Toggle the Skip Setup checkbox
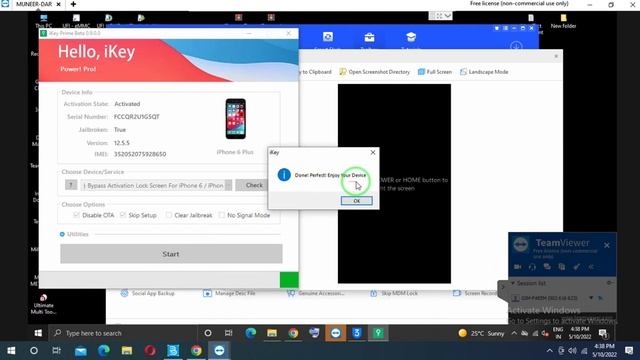This screenshot has width=640, height=360. pos(123,215)
